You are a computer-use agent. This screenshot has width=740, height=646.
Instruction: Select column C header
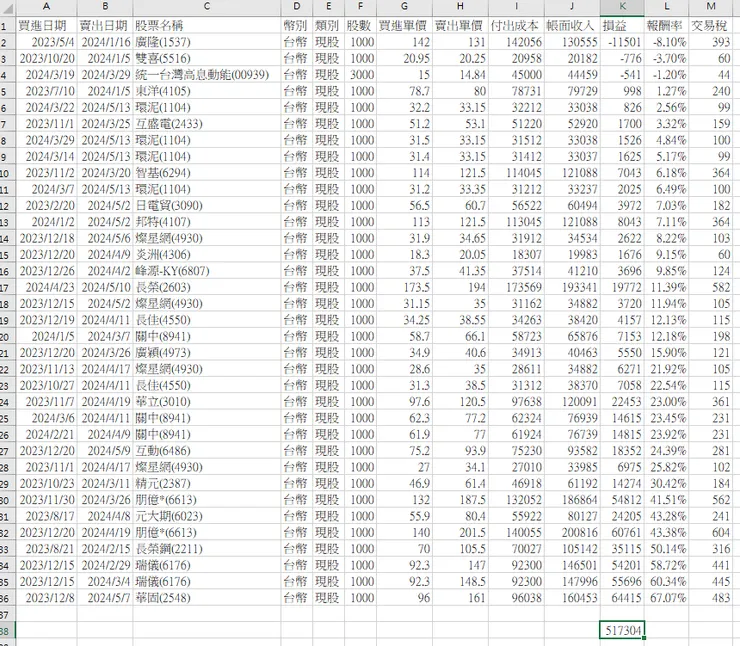(x=207, y=7)
